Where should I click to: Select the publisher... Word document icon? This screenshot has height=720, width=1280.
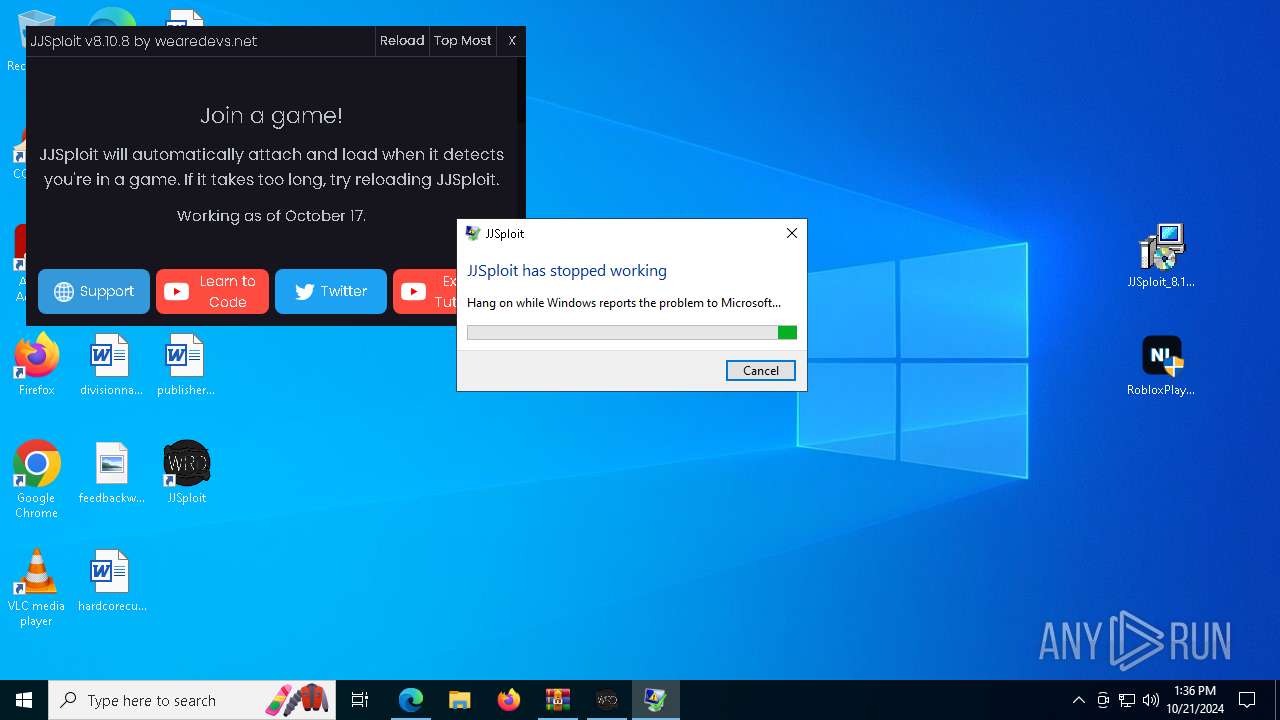pyautogui.click(x=186, y=365)
